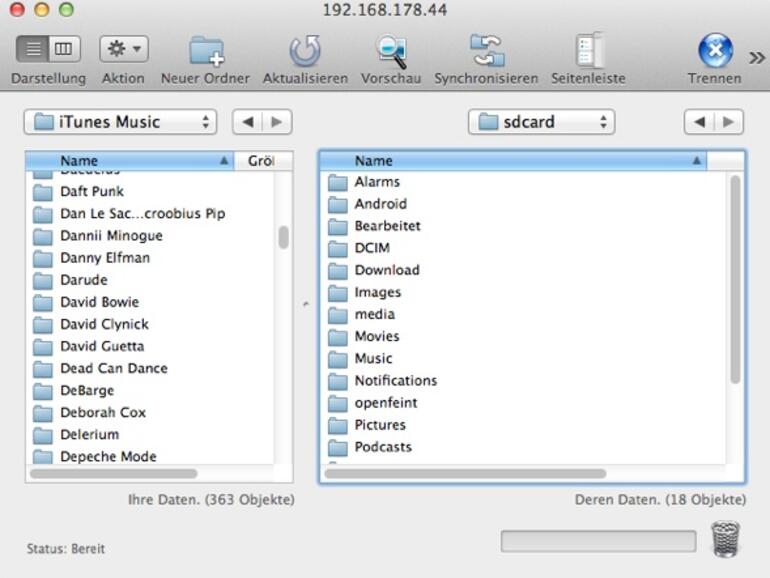
Task: Click the Music folder icon
Action: coord(338,359)
